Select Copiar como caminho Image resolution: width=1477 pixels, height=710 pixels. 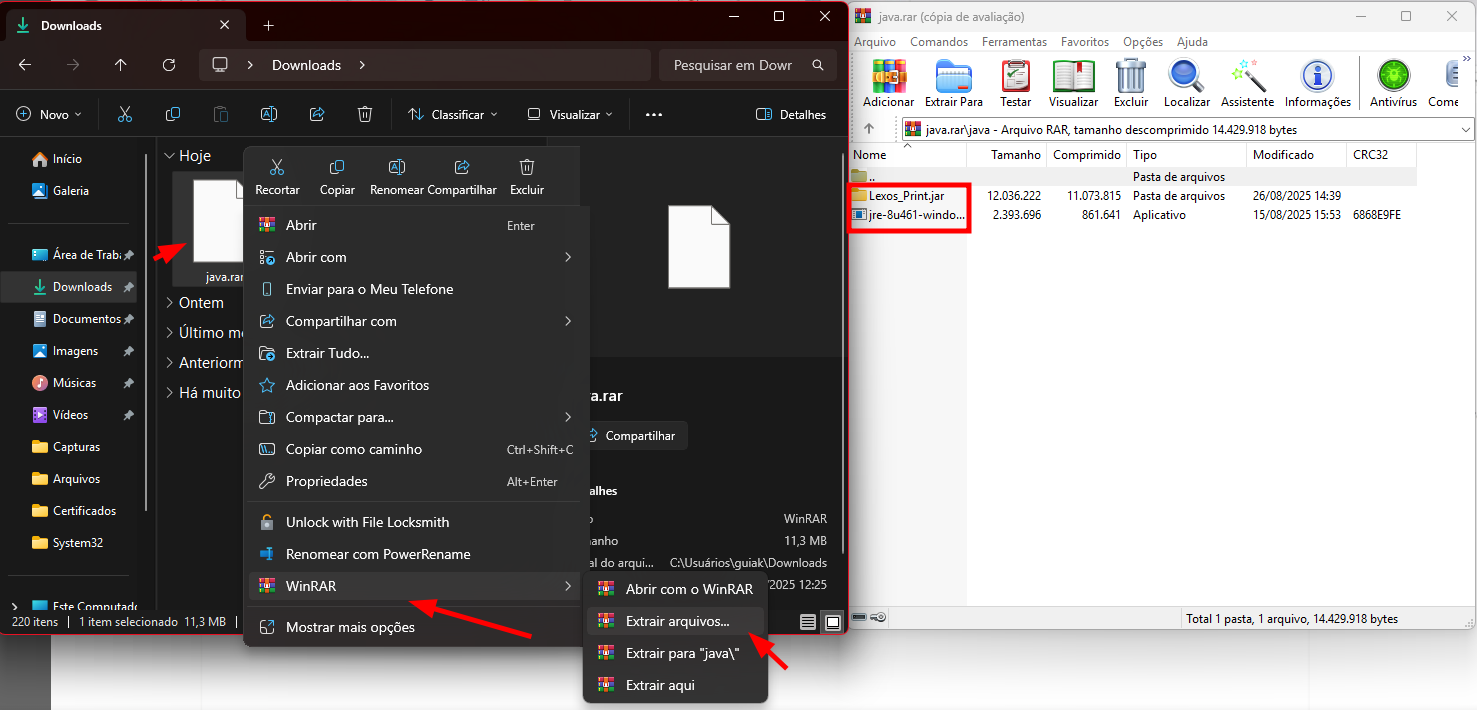tap(416, 449)
